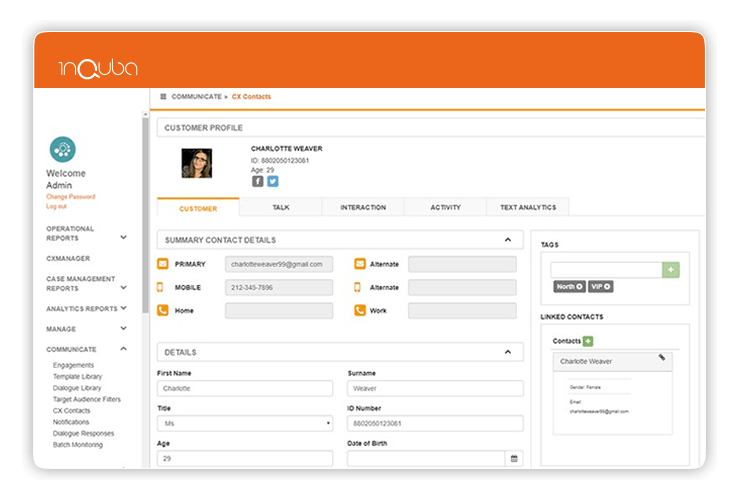Click the Home telephone icon
741x504 pixels.
click(x=163, y=310)
